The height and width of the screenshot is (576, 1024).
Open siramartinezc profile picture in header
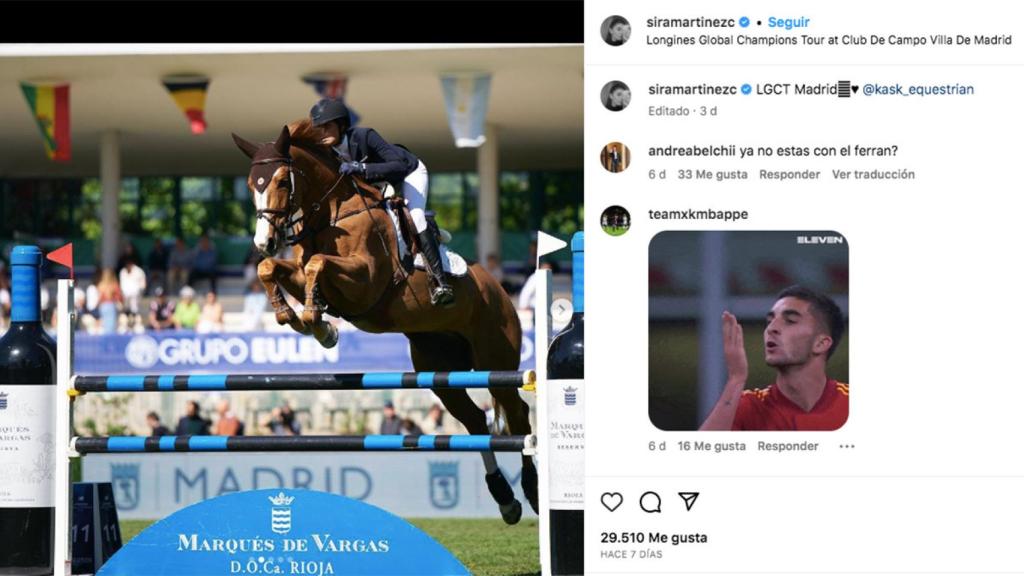click(x=615, y=30)
